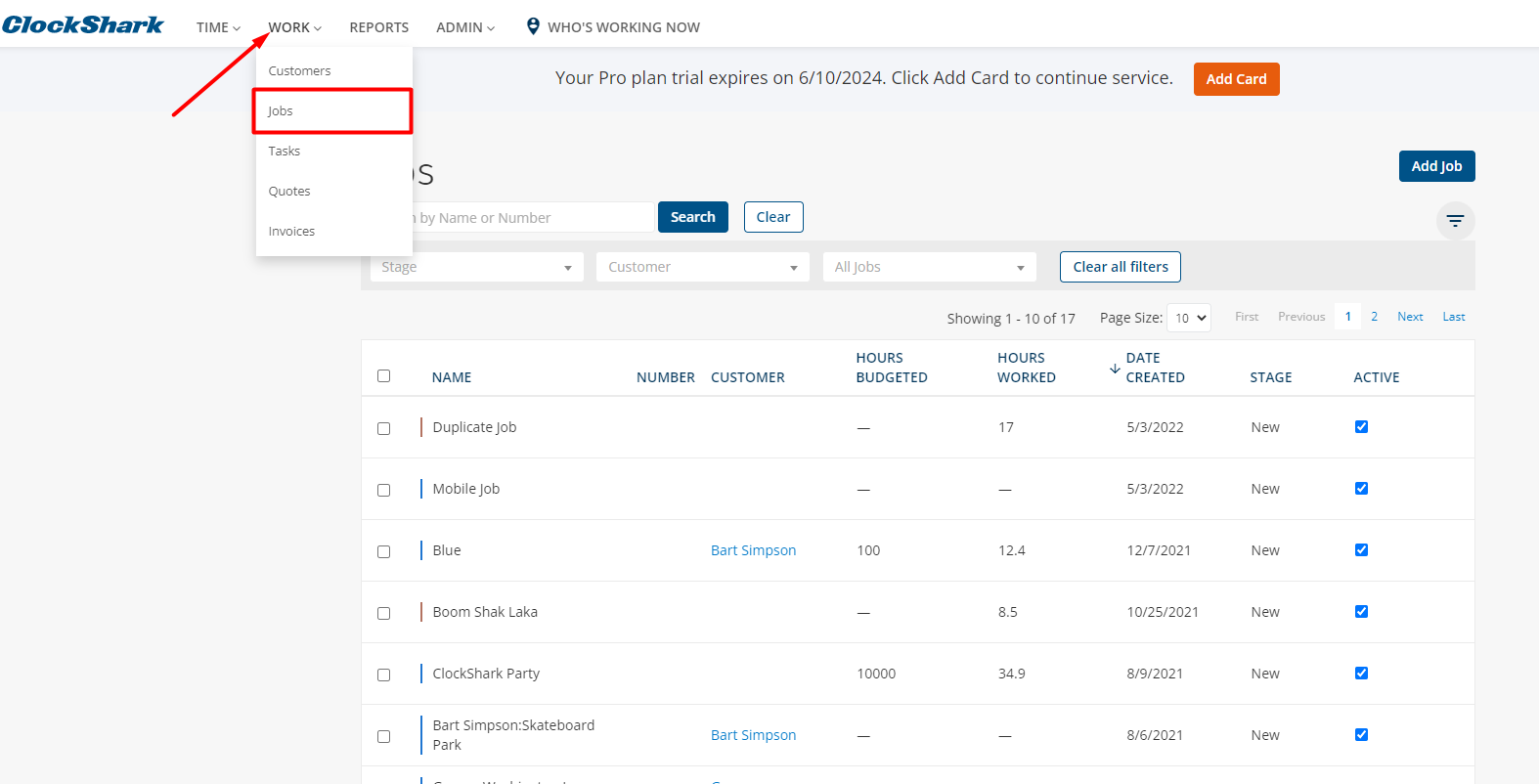Image resolution: width=1539 pixels, height=784 pixels.
Task: Go to page 1
Action: pyautogui.click(x=1347, y=317)
